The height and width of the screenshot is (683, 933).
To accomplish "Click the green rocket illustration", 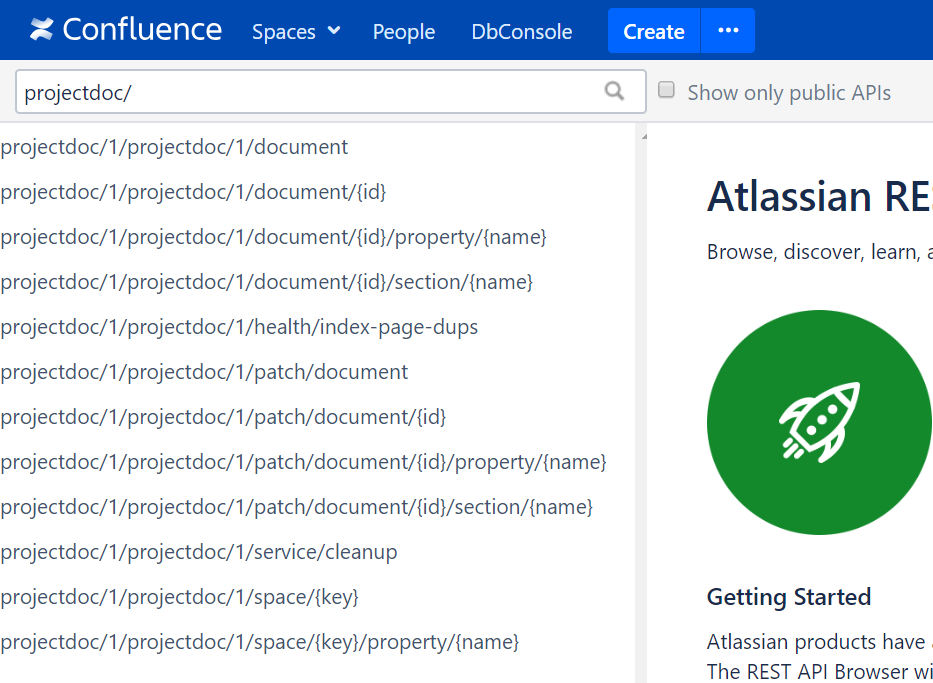I will (818, 422).
